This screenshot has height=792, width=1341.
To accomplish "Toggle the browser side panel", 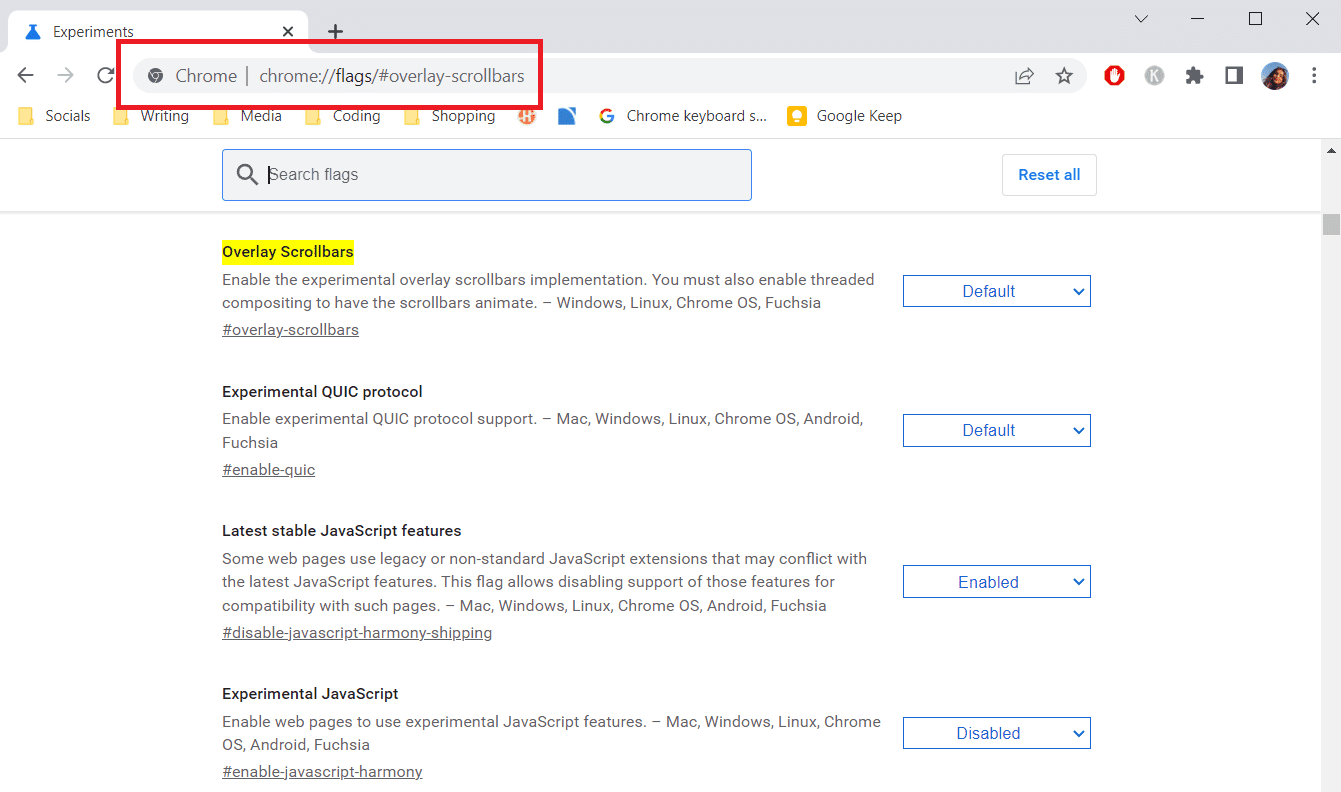I will pos(1234,75).
